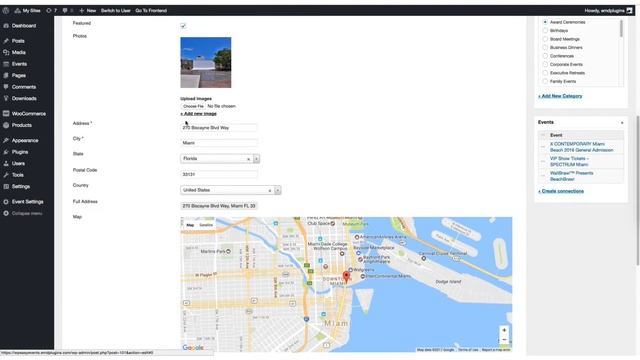The width and height of the screenshot is (640, 360).
Task: Zoom in on the map
Action: (x=504, y=330)
